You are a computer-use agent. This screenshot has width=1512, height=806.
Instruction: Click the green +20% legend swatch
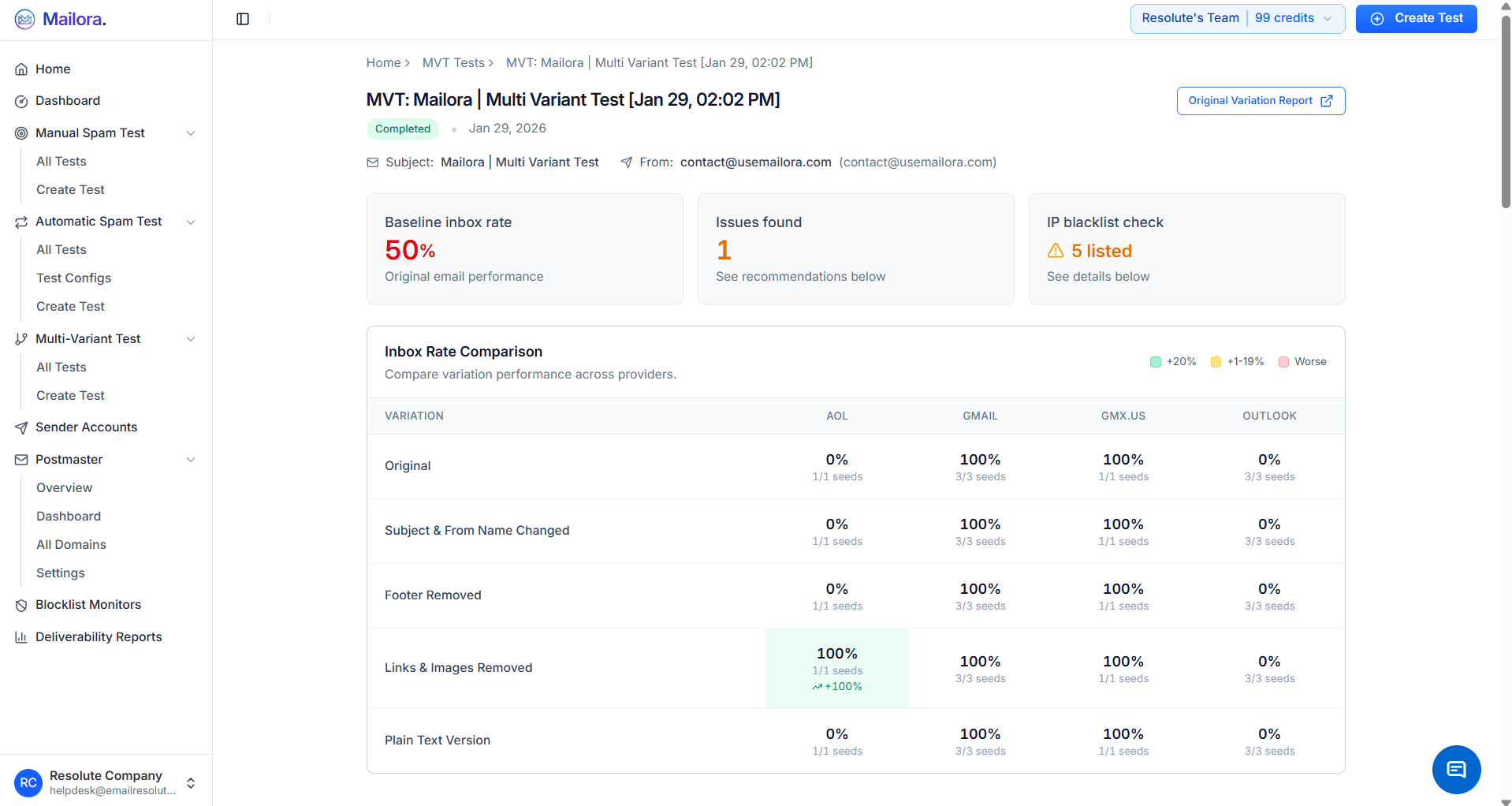pos(1156,361)
